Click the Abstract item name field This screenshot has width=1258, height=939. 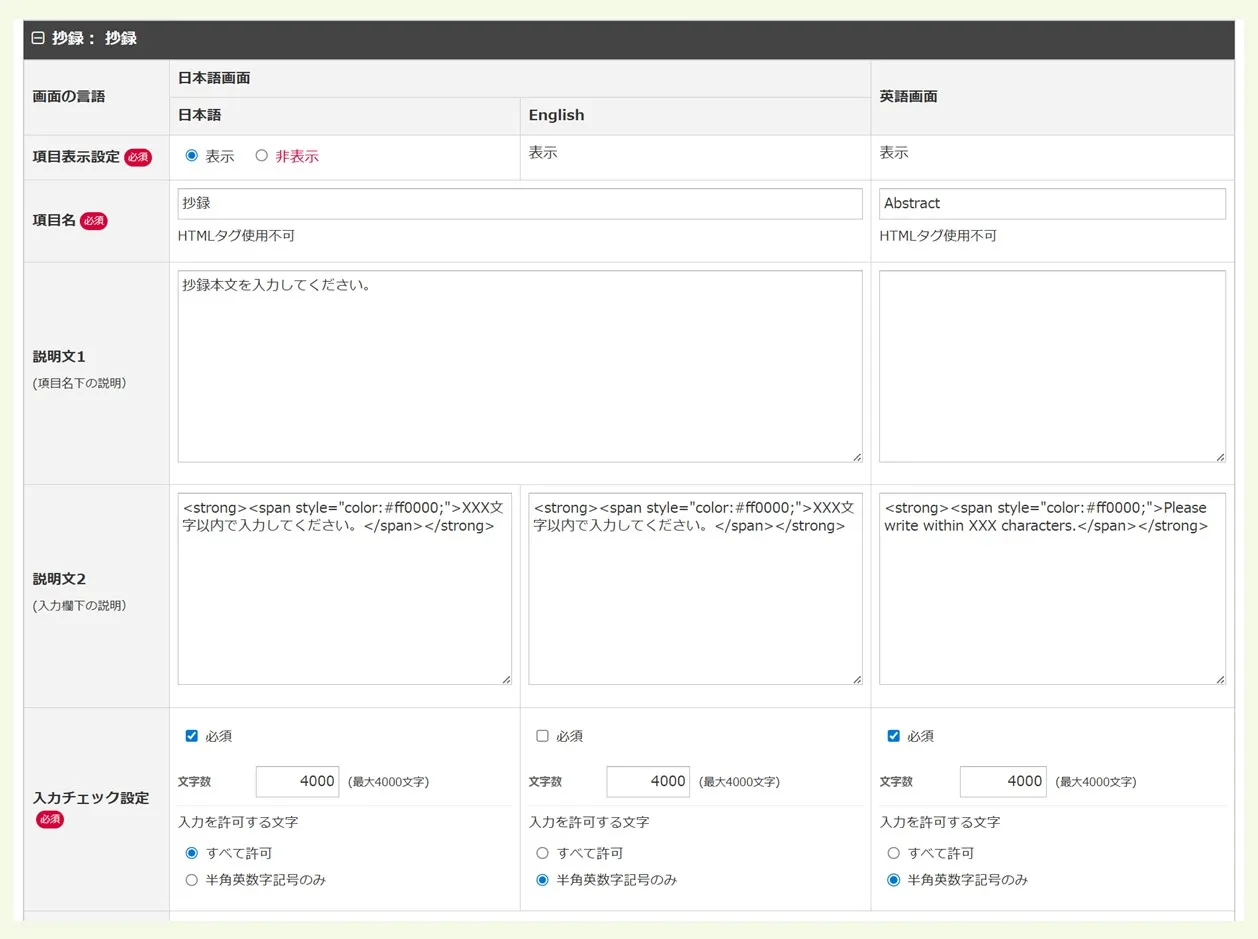[1051, 204]
